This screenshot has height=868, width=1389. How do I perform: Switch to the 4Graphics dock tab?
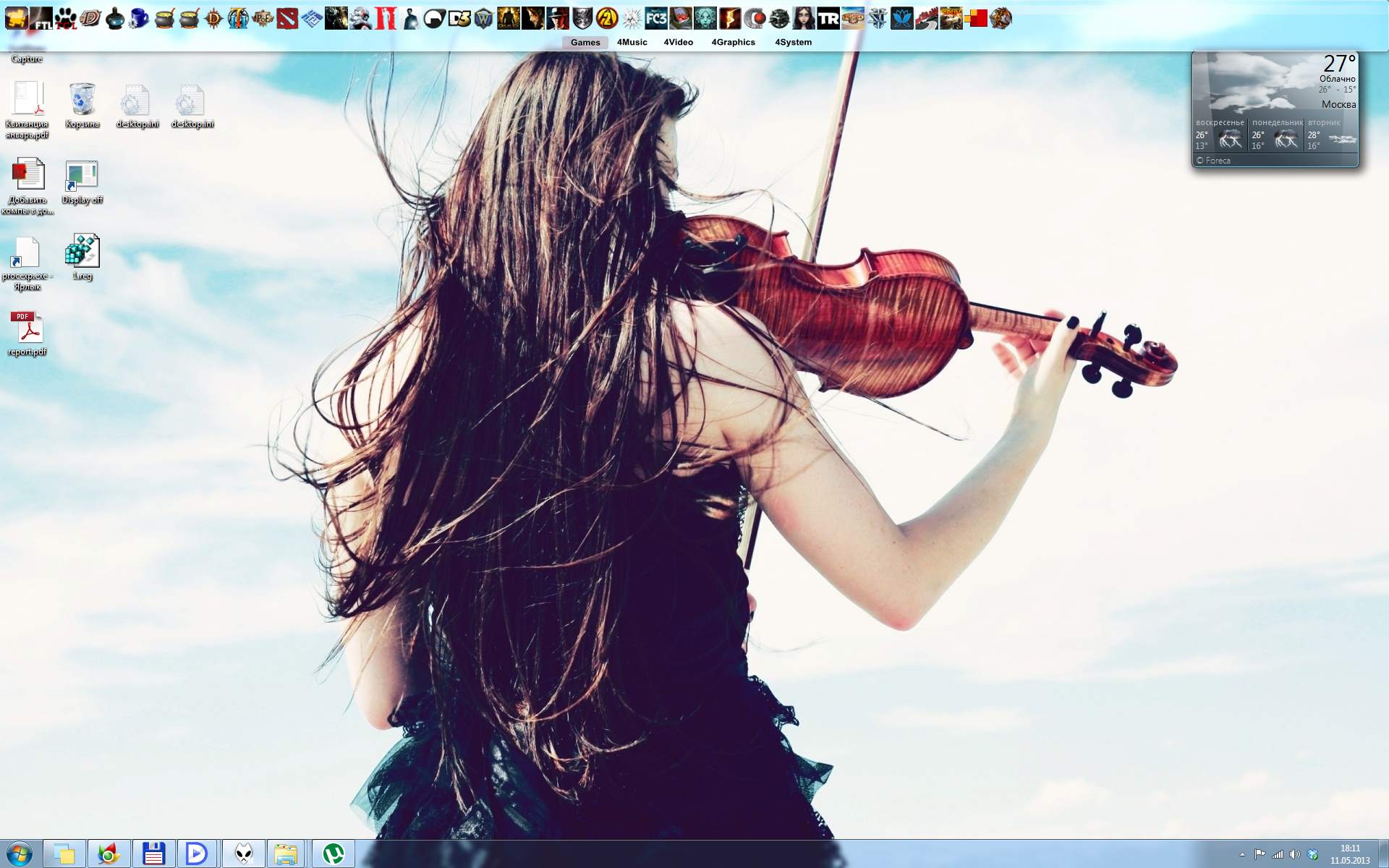point(733,42)
